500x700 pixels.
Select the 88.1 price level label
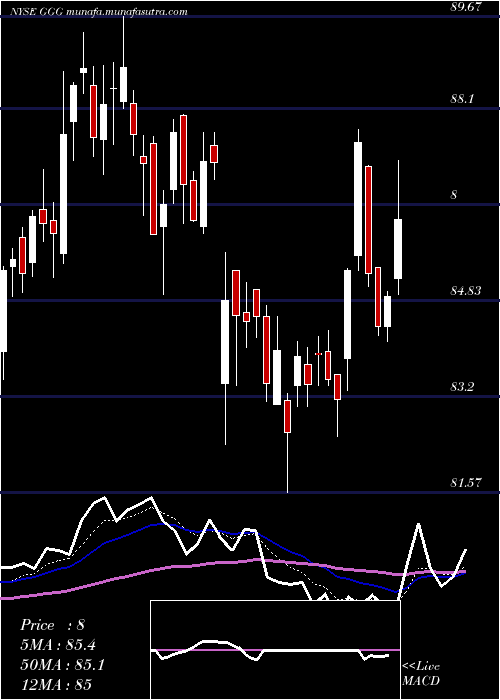(x=462, y=99)
